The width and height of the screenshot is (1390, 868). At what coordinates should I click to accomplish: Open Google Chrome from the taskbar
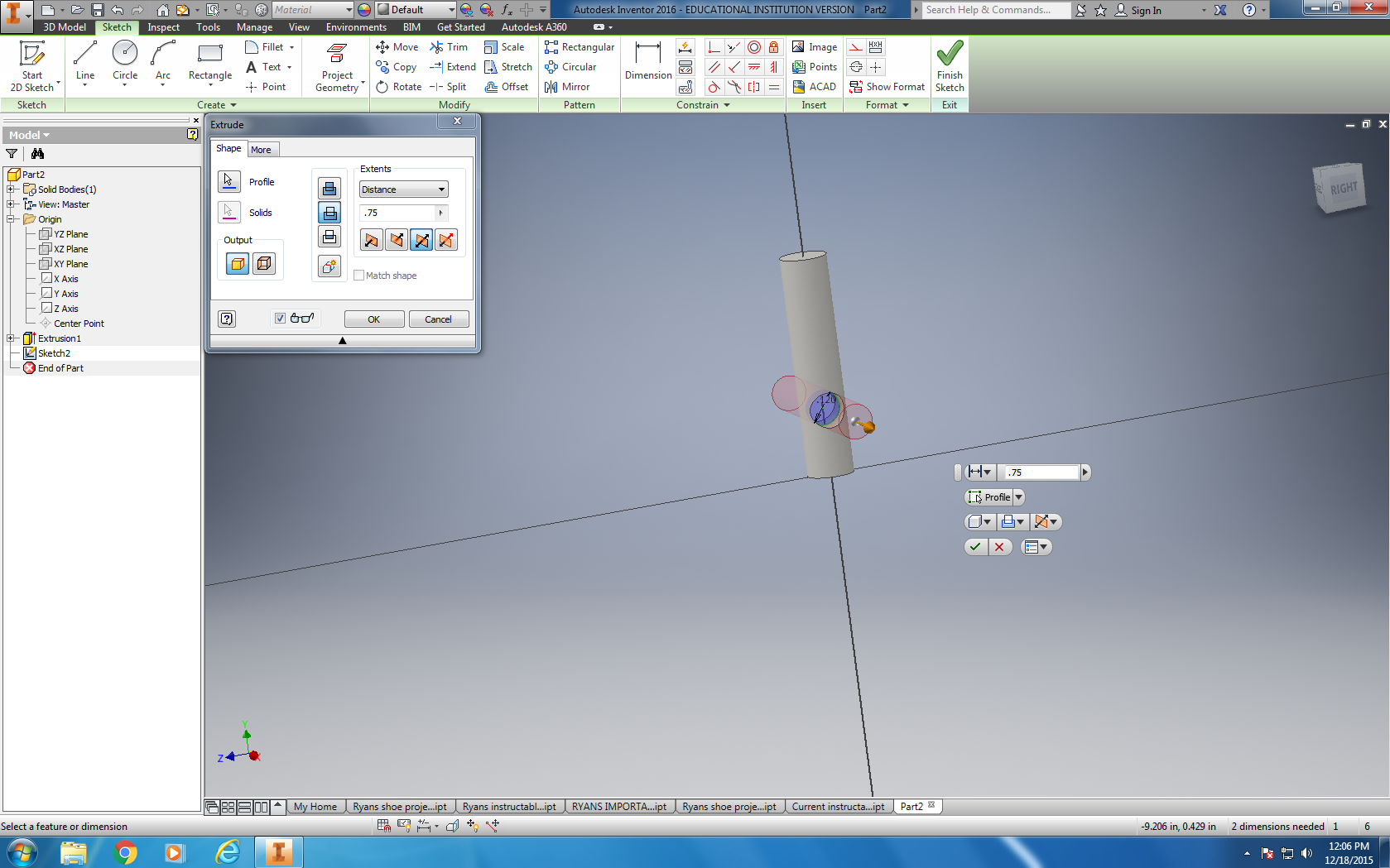point(125,852)
